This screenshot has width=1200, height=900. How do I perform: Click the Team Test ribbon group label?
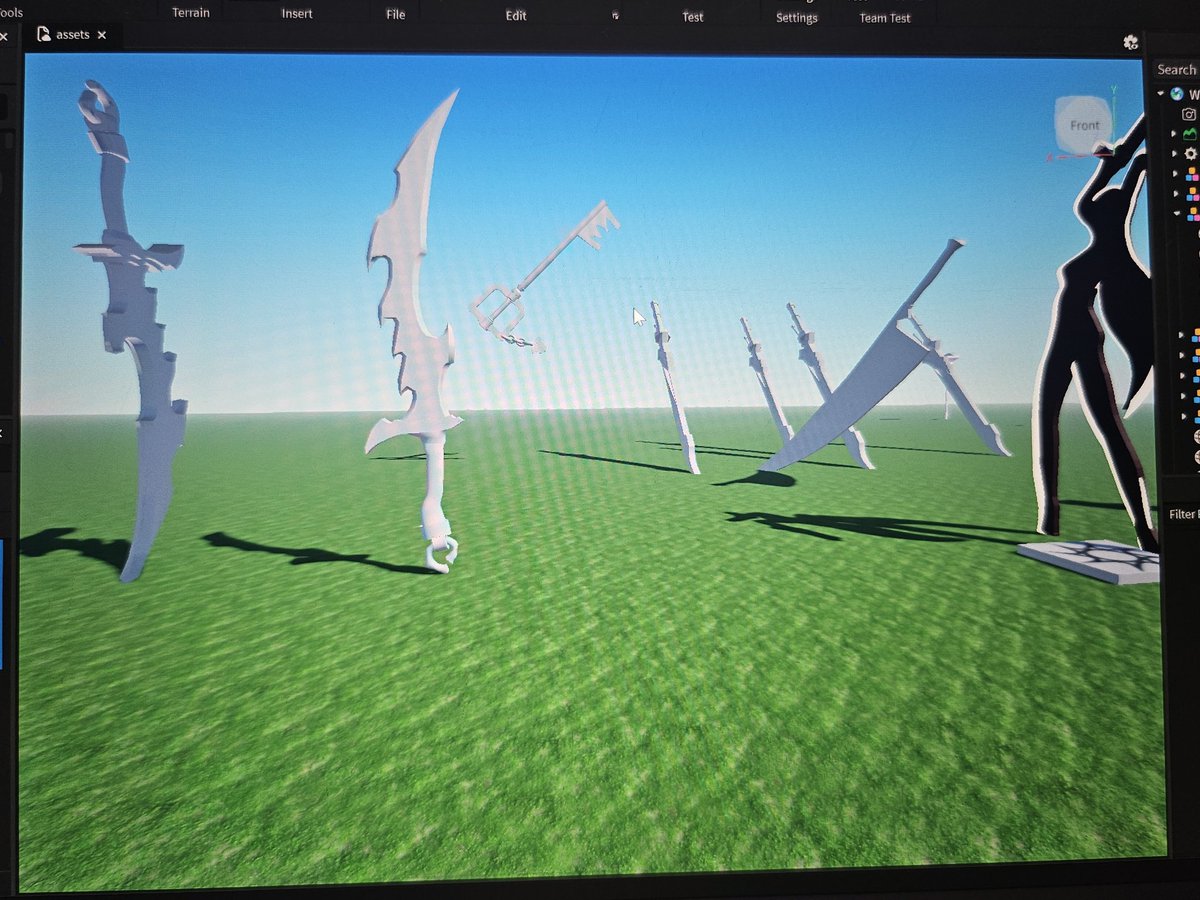885,18
